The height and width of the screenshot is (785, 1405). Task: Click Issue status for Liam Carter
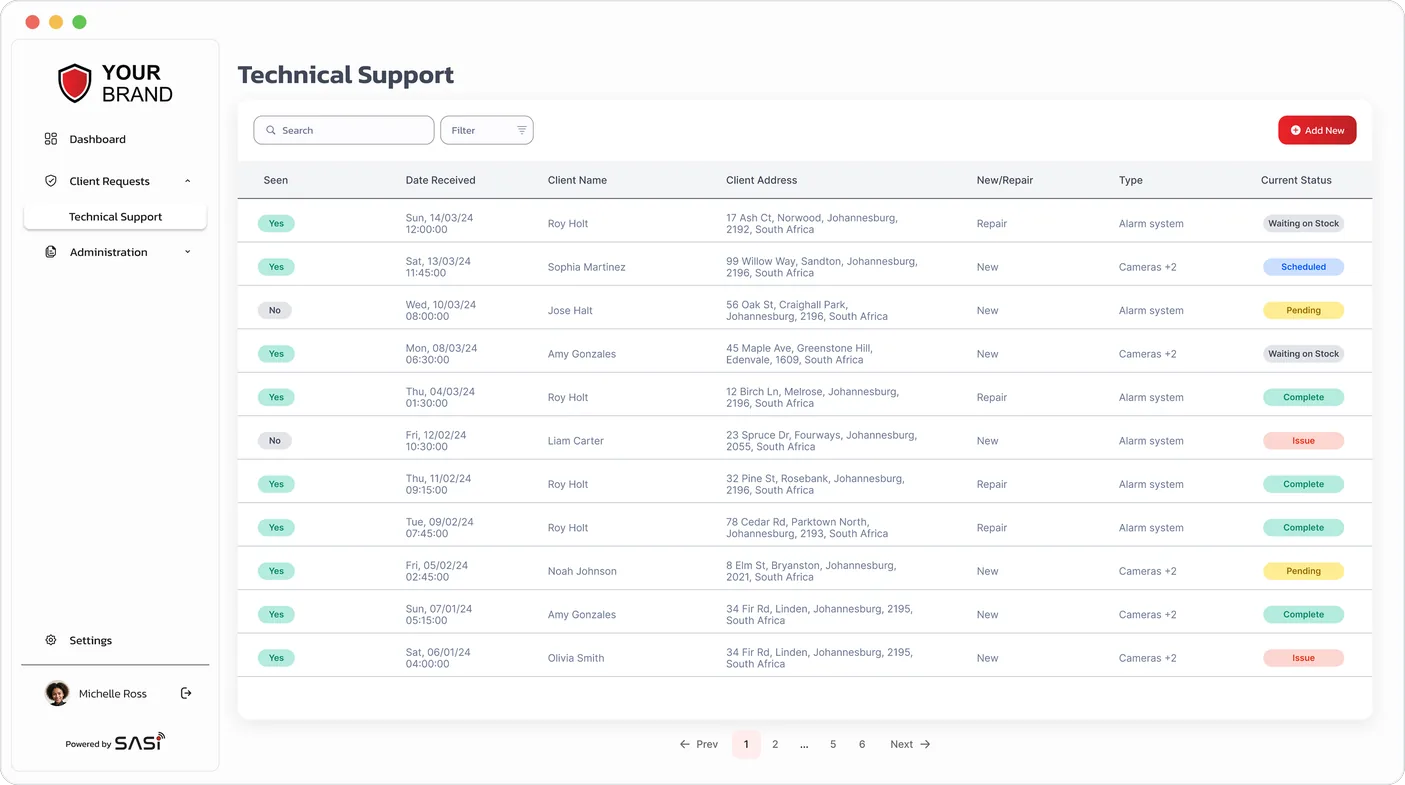tap(1303, 441)
